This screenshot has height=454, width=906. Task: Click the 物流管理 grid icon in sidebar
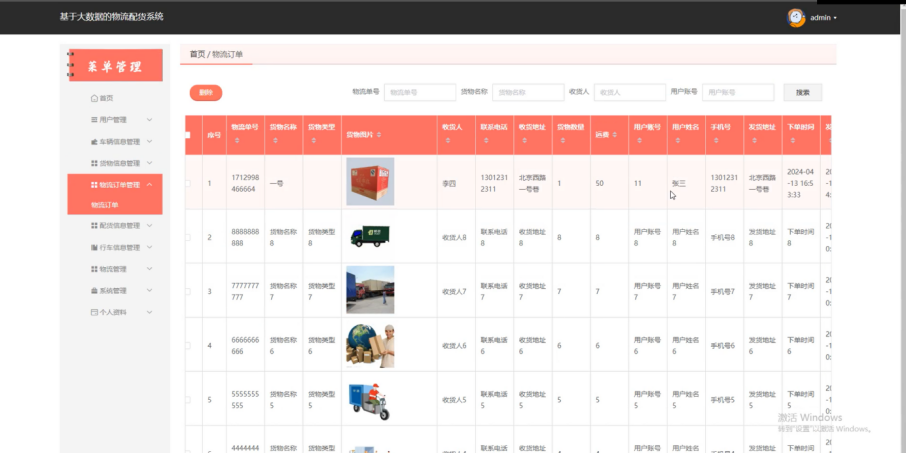[94, 269]
